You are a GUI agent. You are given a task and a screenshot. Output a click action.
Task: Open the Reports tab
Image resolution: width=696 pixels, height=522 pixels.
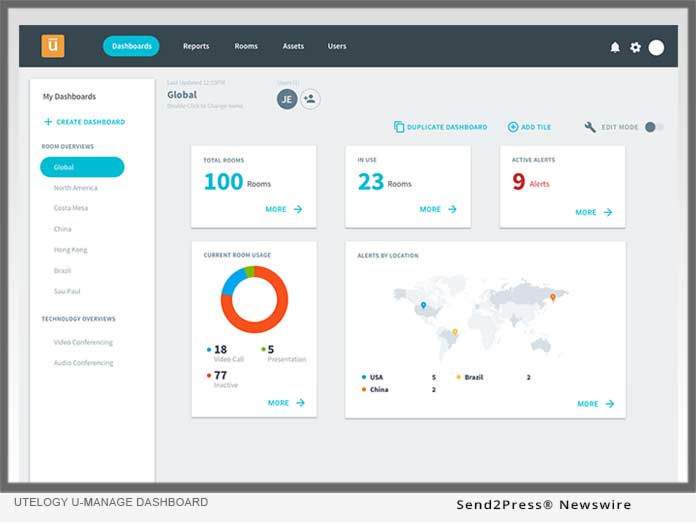coord(196,46)
